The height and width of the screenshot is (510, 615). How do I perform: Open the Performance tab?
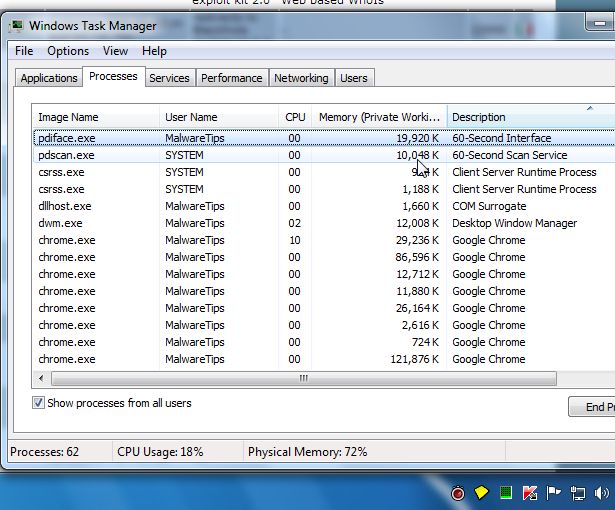point(231,78)
